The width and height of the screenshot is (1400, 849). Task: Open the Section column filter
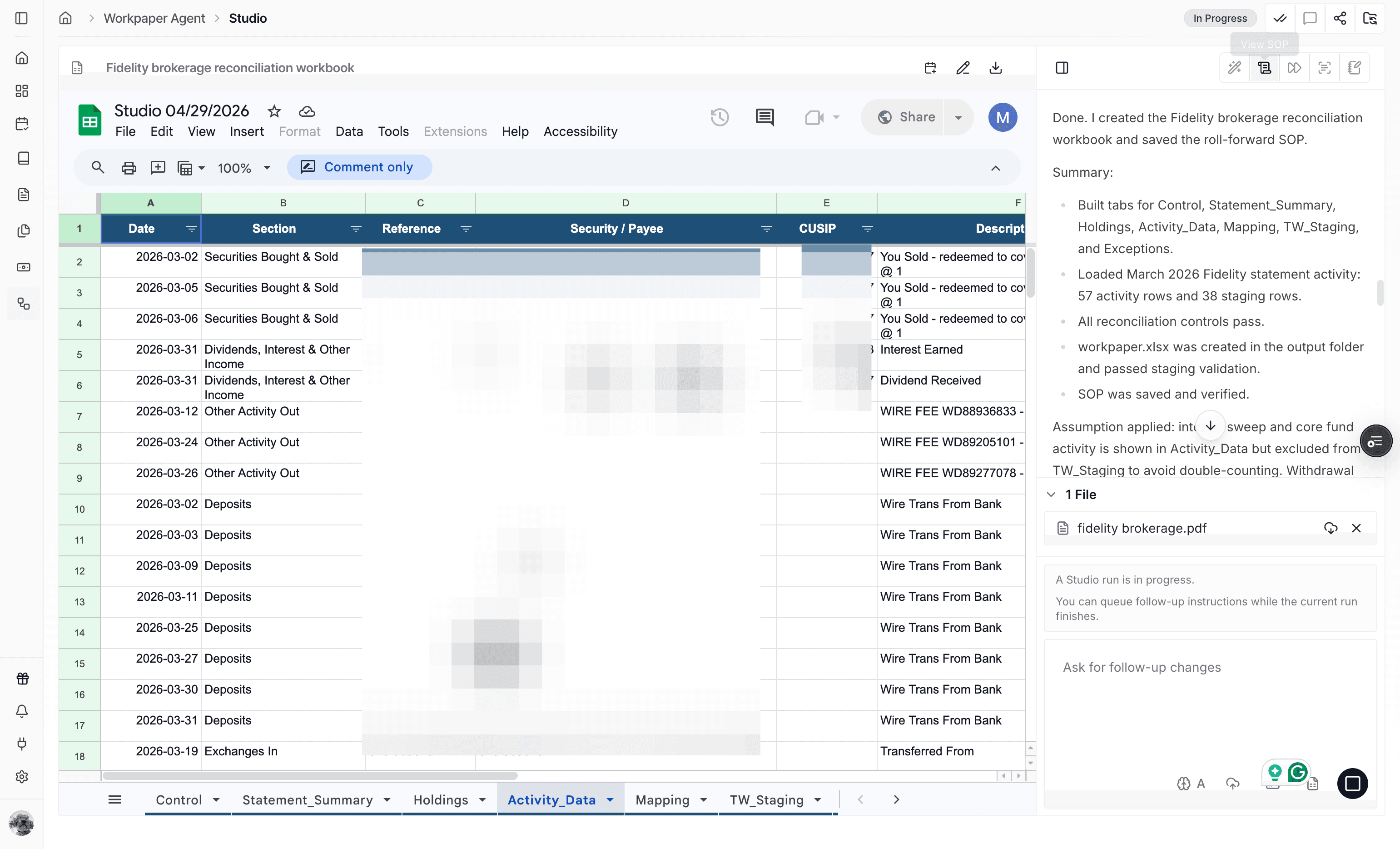pyautogui.click(x=356, y=229)
